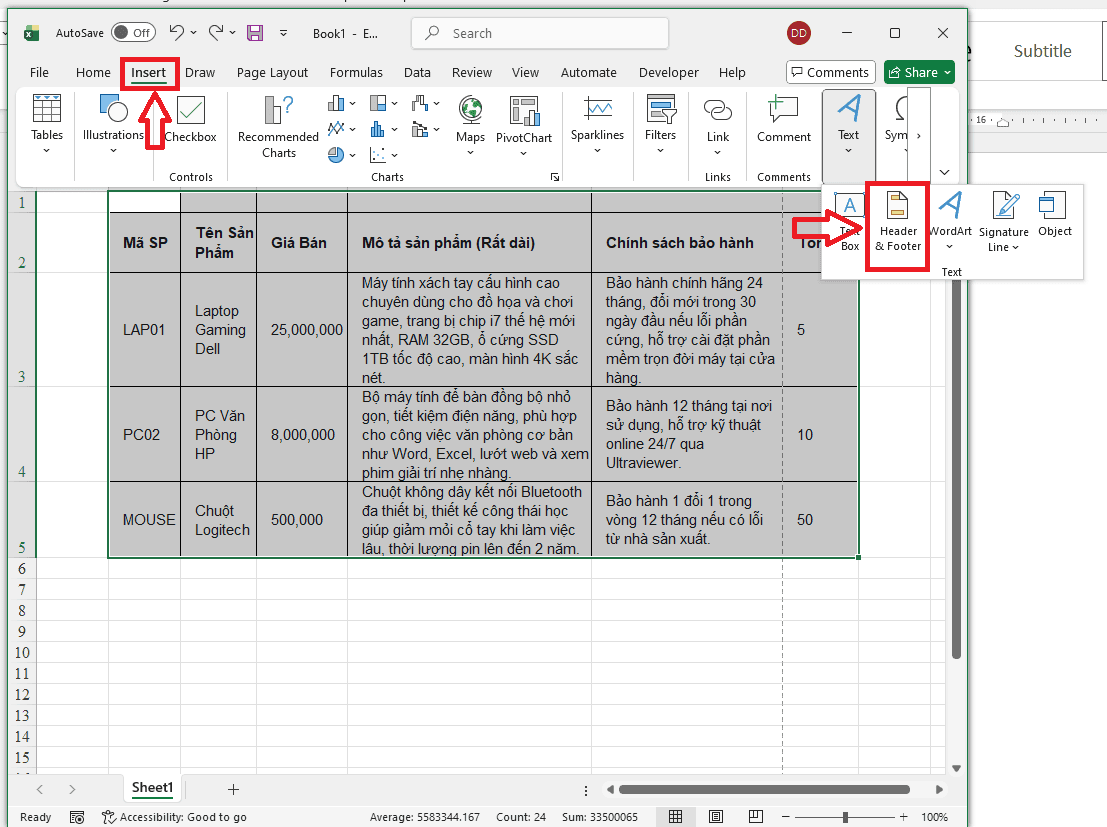Switch to Page Break Preview
1107x827 pixels.
(755, 816)
